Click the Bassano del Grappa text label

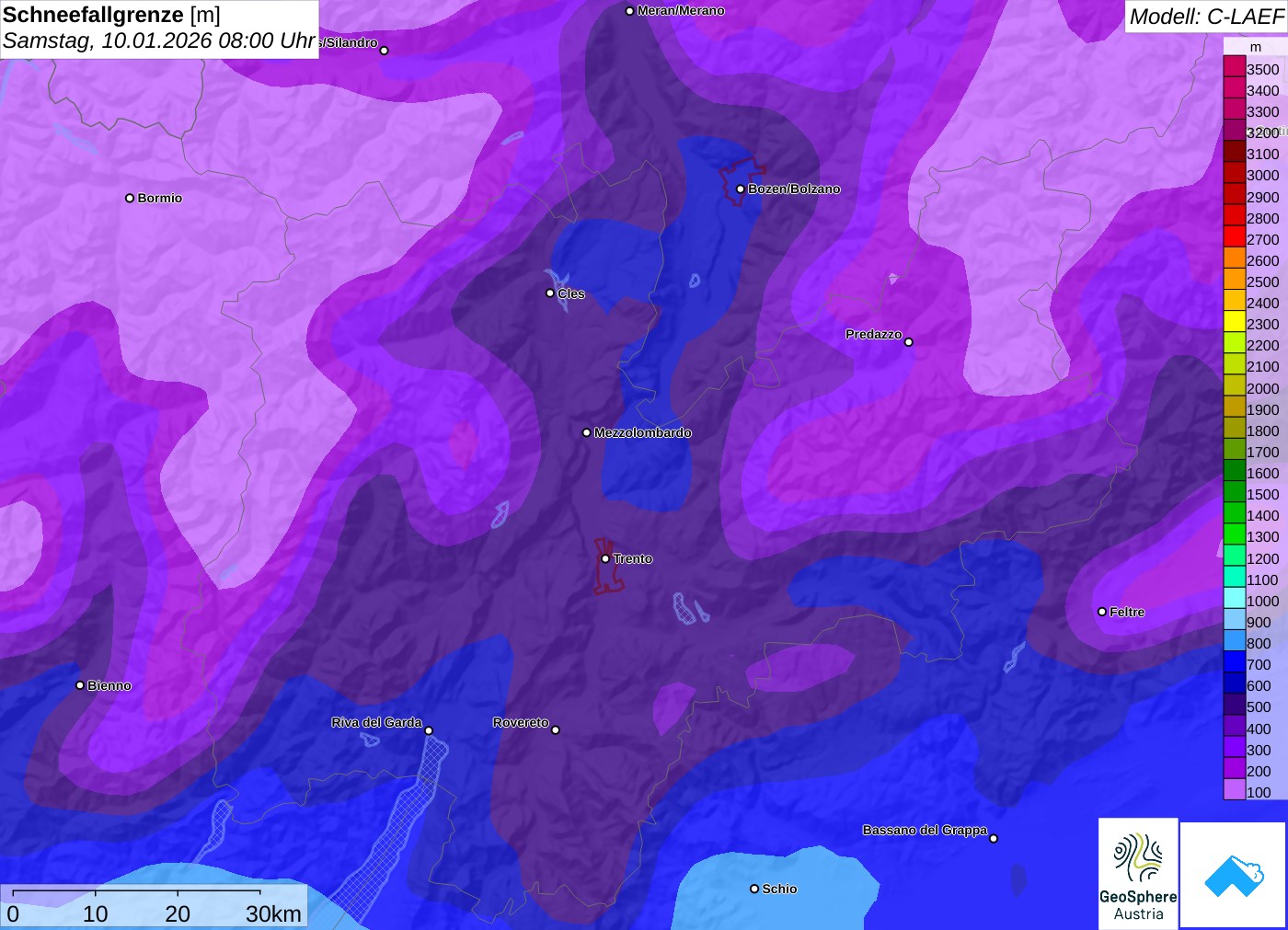(925, 830)
